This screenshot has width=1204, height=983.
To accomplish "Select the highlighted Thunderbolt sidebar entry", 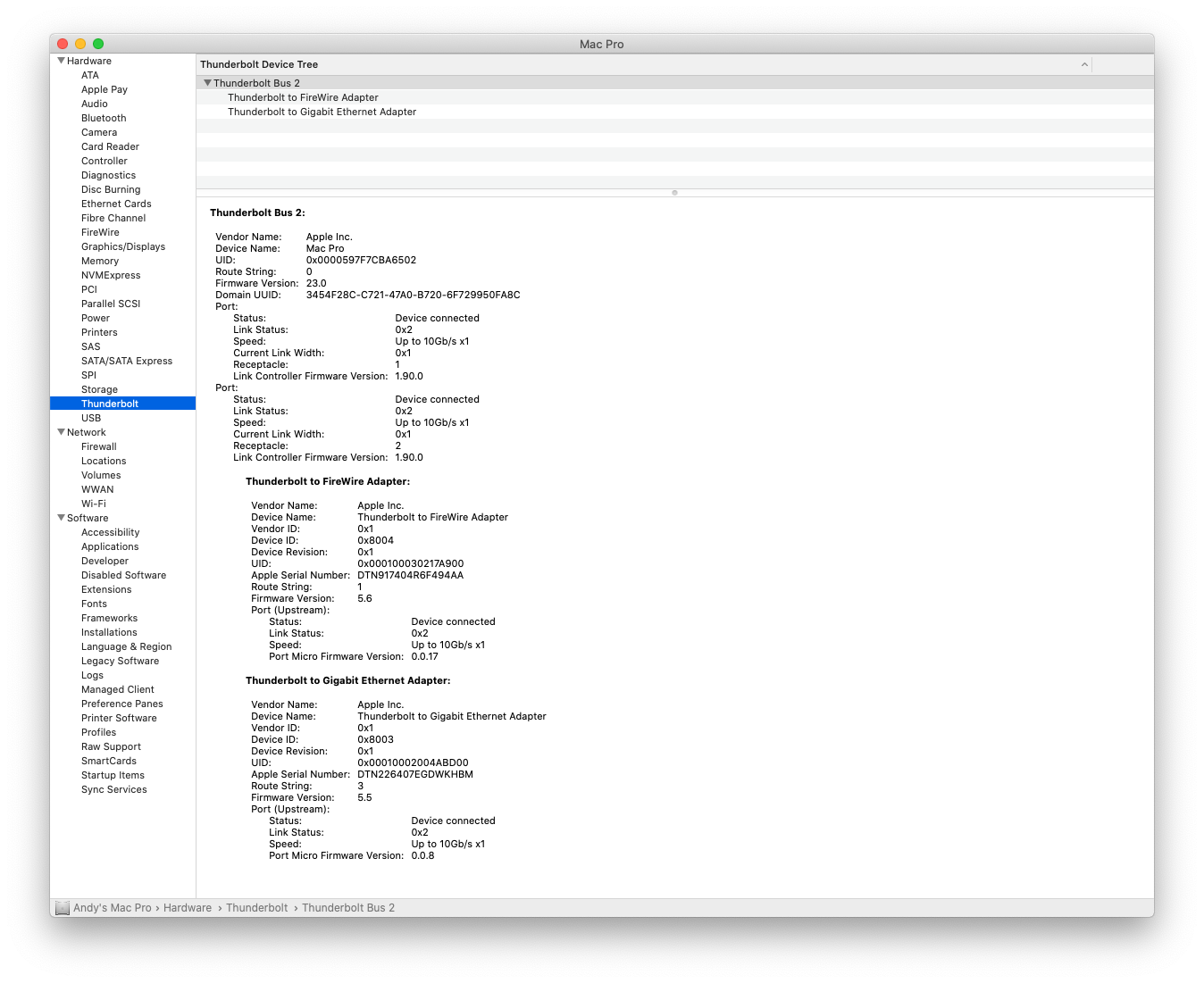I will point(122,404).
